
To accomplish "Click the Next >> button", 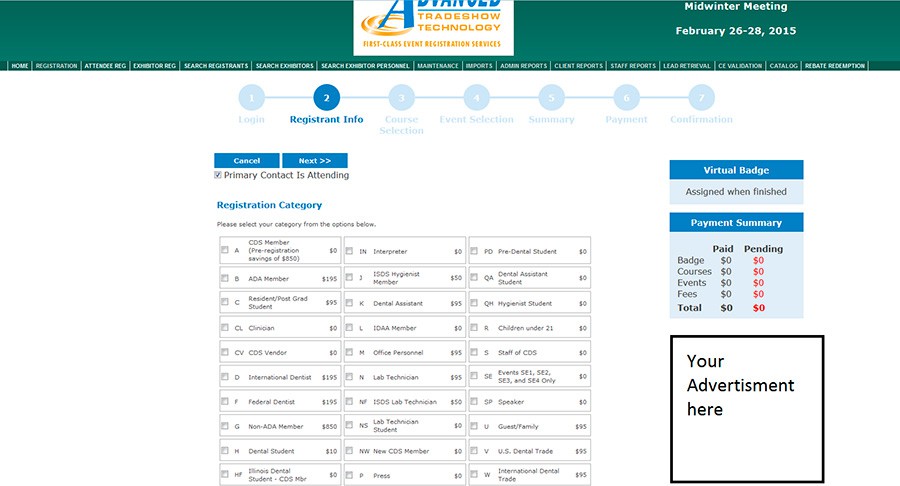I will (315, 161).
